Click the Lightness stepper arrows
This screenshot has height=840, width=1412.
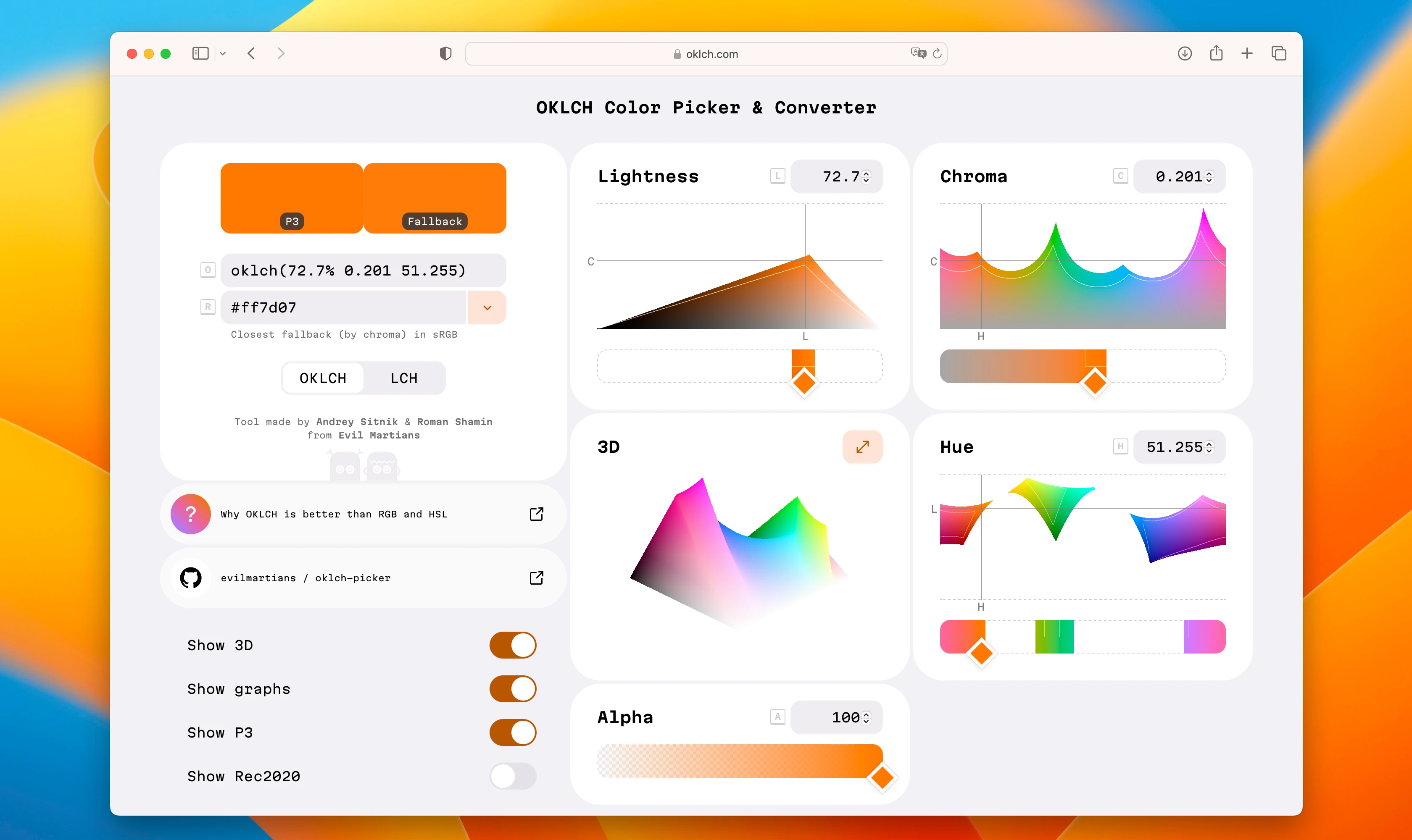tap(866, 177)
